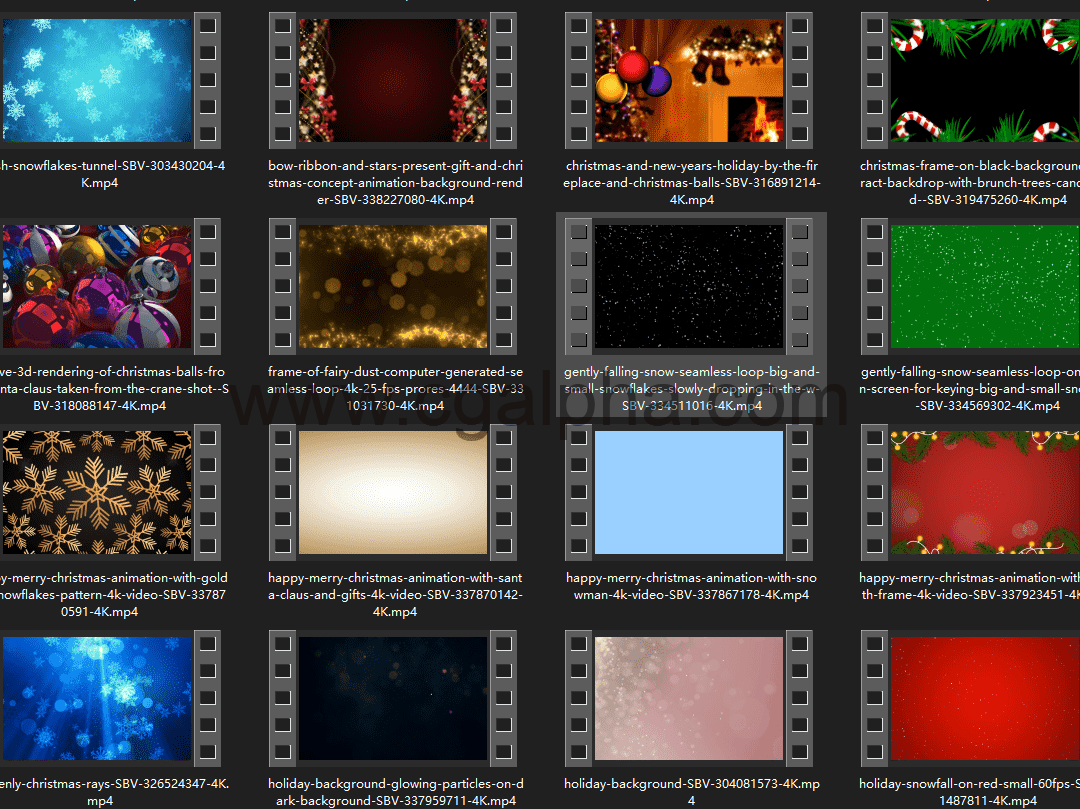Click the beige santa-claus-and-gifts video thumbnail
Image resolution: width=1080 pixels, height=809 pixels.
point(393,492)
